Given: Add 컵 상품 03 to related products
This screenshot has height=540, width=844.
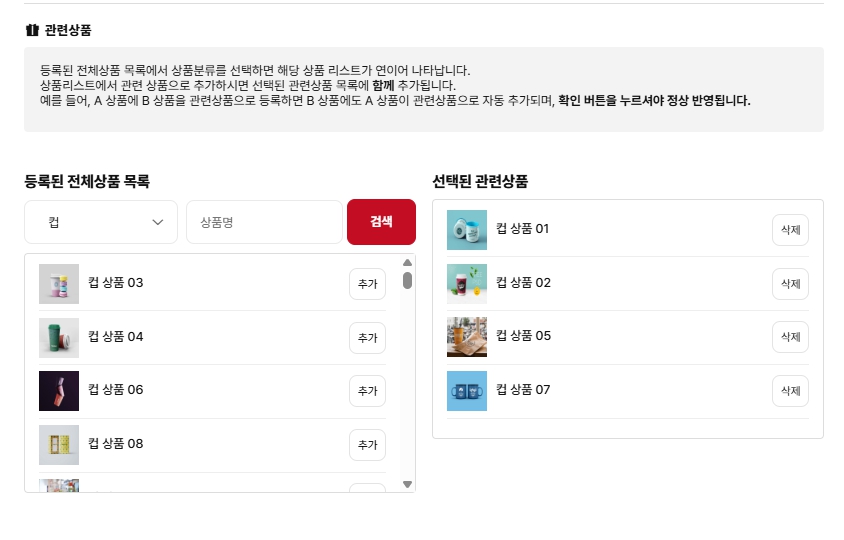Looking at the screenshot, I should [367, 284].
